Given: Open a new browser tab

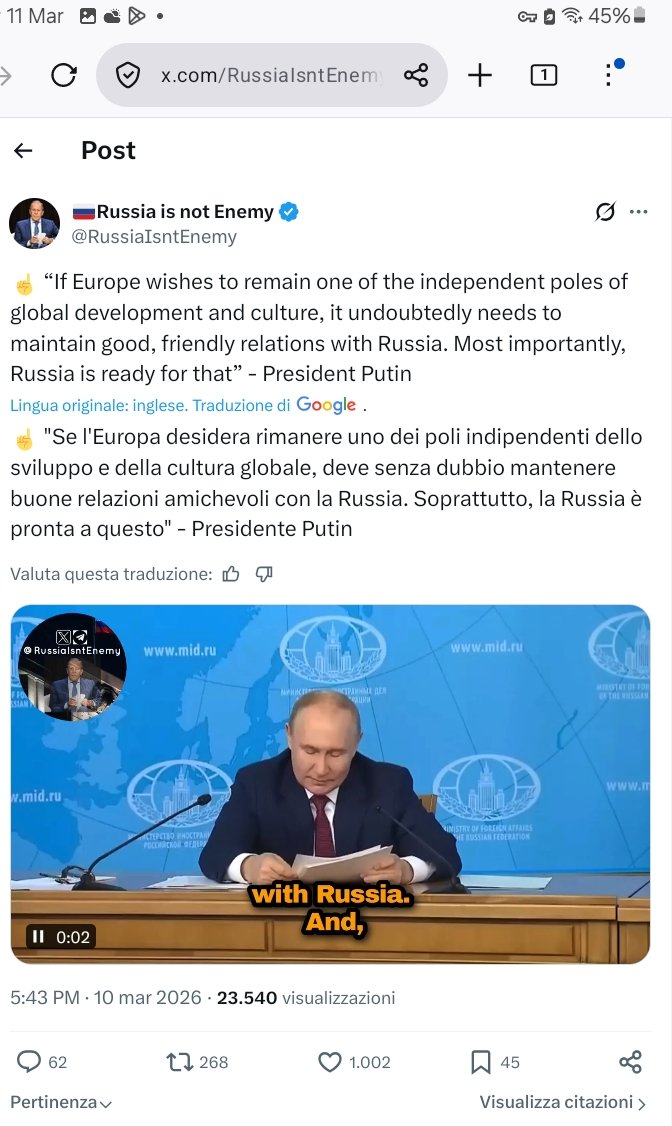Looking at the screenshot, I should (480, 75).
